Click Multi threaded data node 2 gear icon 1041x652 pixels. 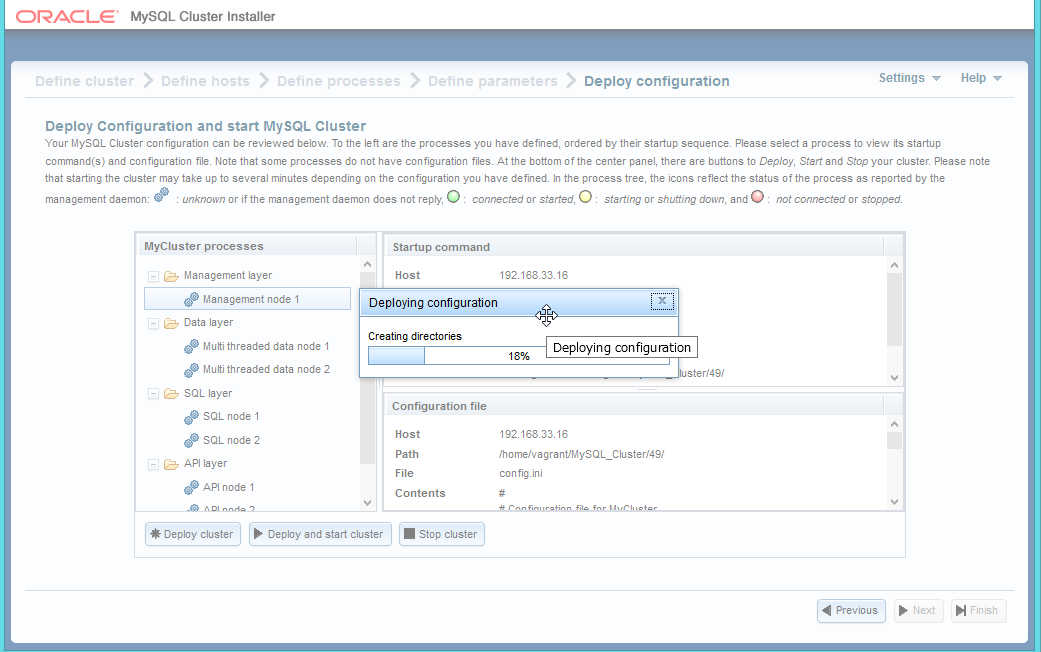point(191,370)
